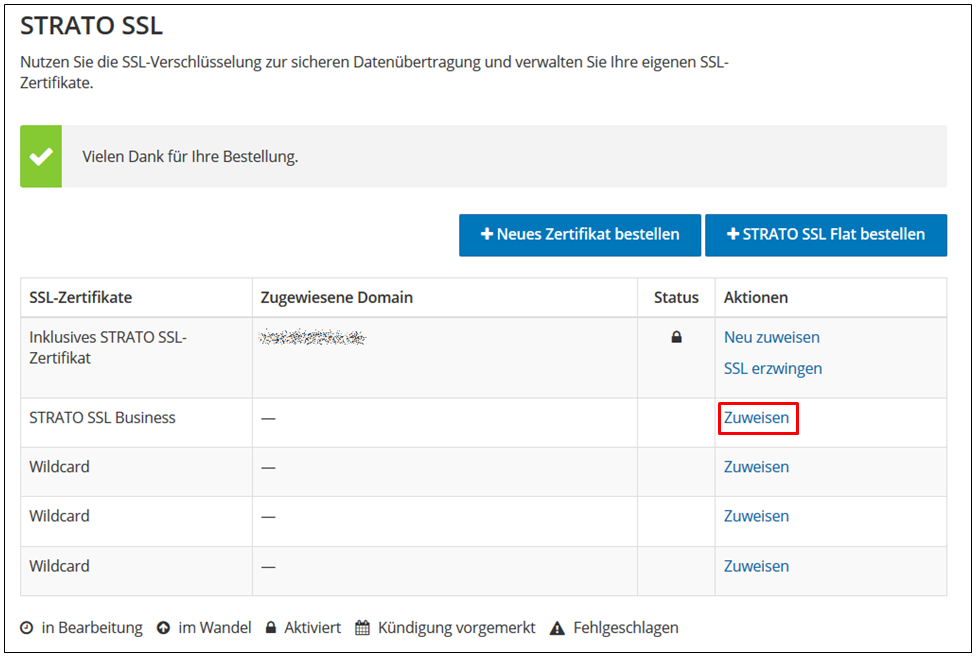Click 'Zuweisen' on the first Wildcard row

click(756, 467)
